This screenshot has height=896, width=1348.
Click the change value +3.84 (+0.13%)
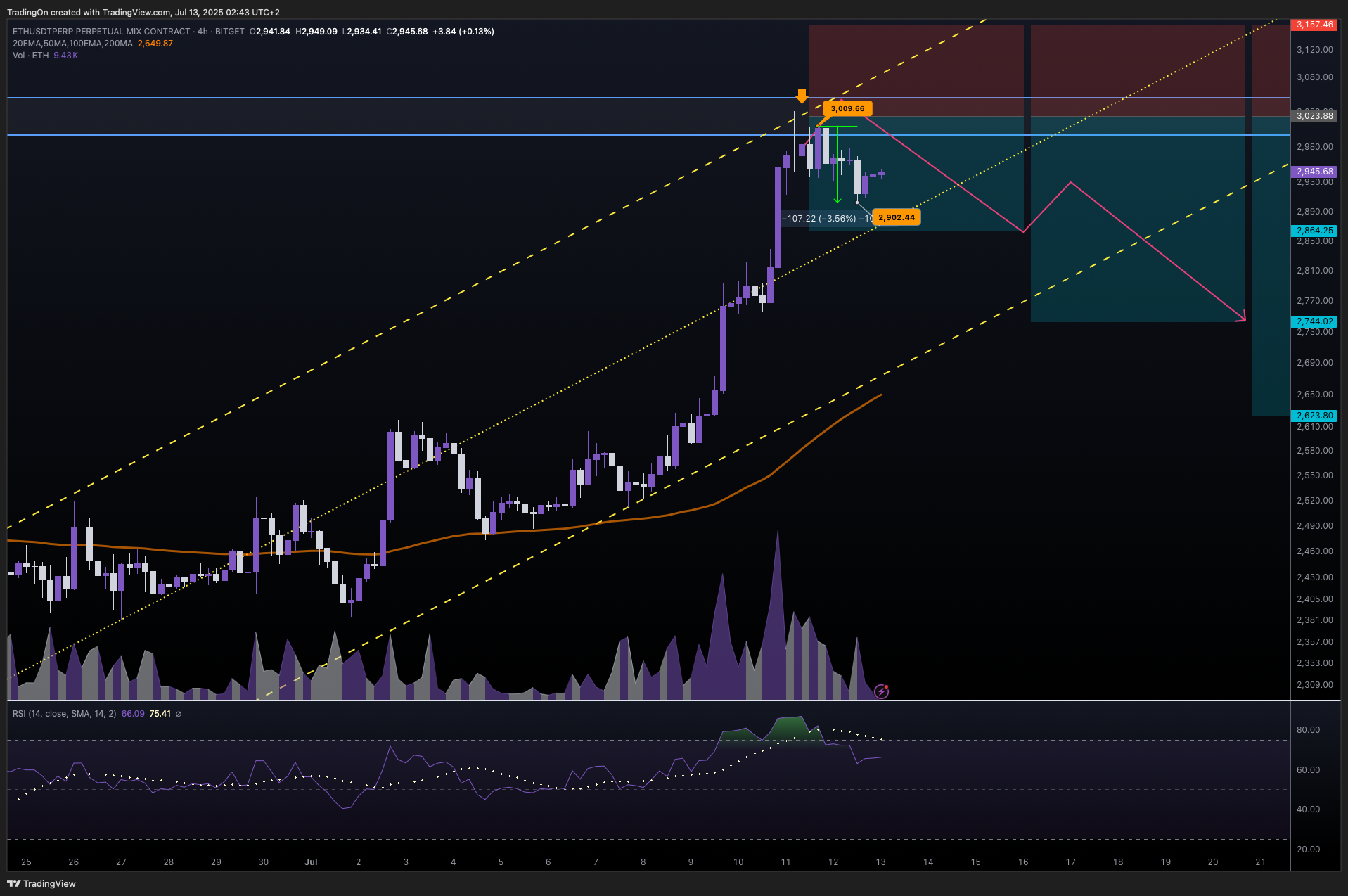pos(463,32)
